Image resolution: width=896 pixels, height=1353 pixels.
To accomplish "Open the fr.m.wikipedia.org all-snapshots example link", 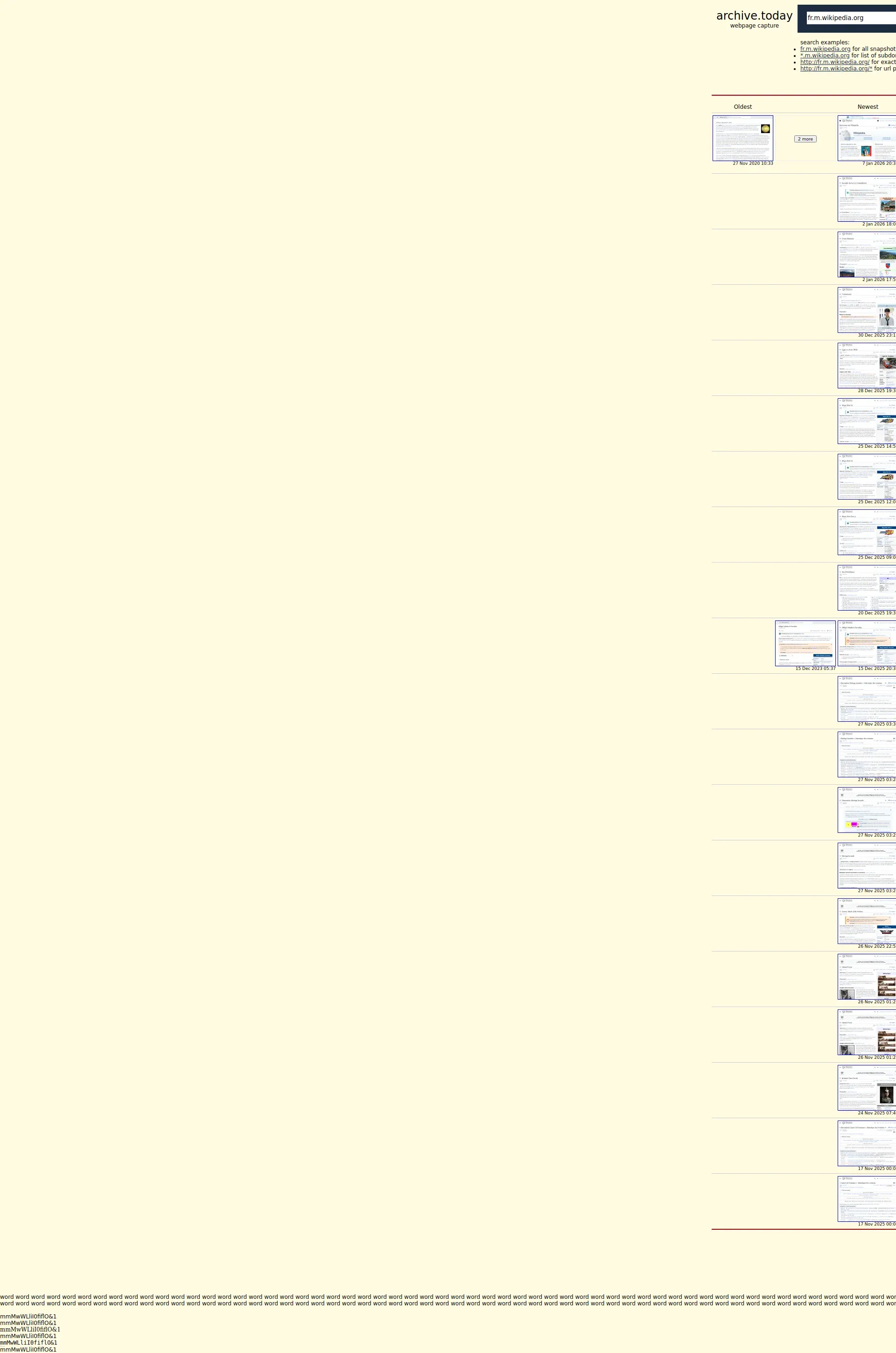I will point(825,49).
